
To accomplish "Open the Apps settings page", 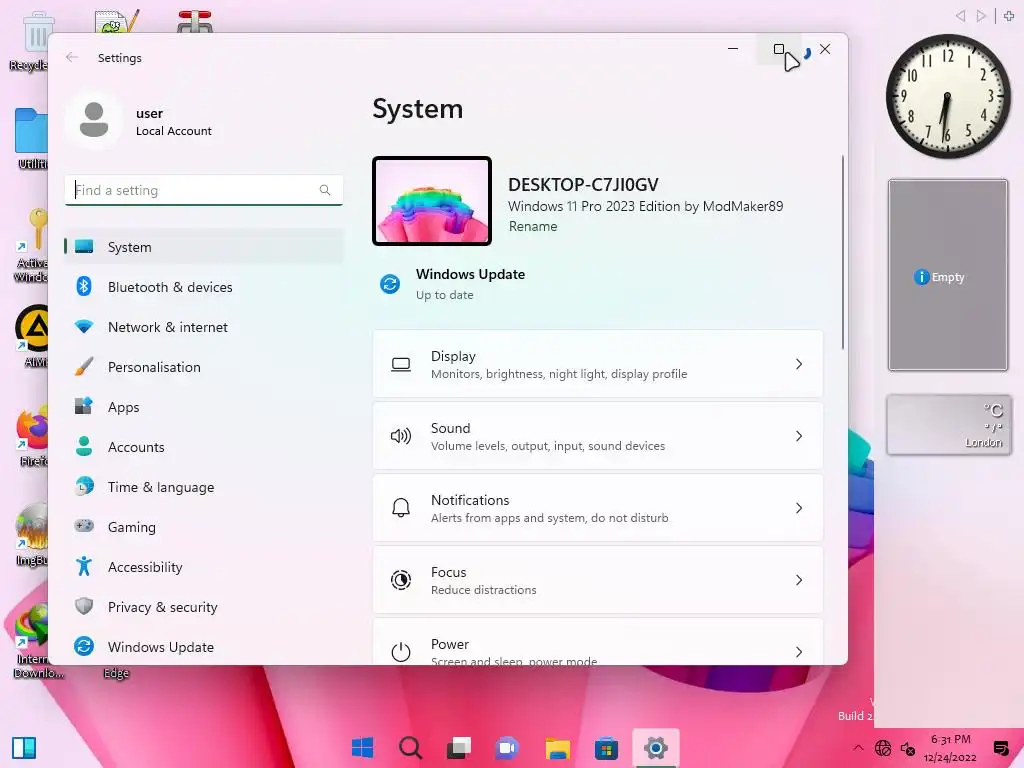I will point(204,407).
